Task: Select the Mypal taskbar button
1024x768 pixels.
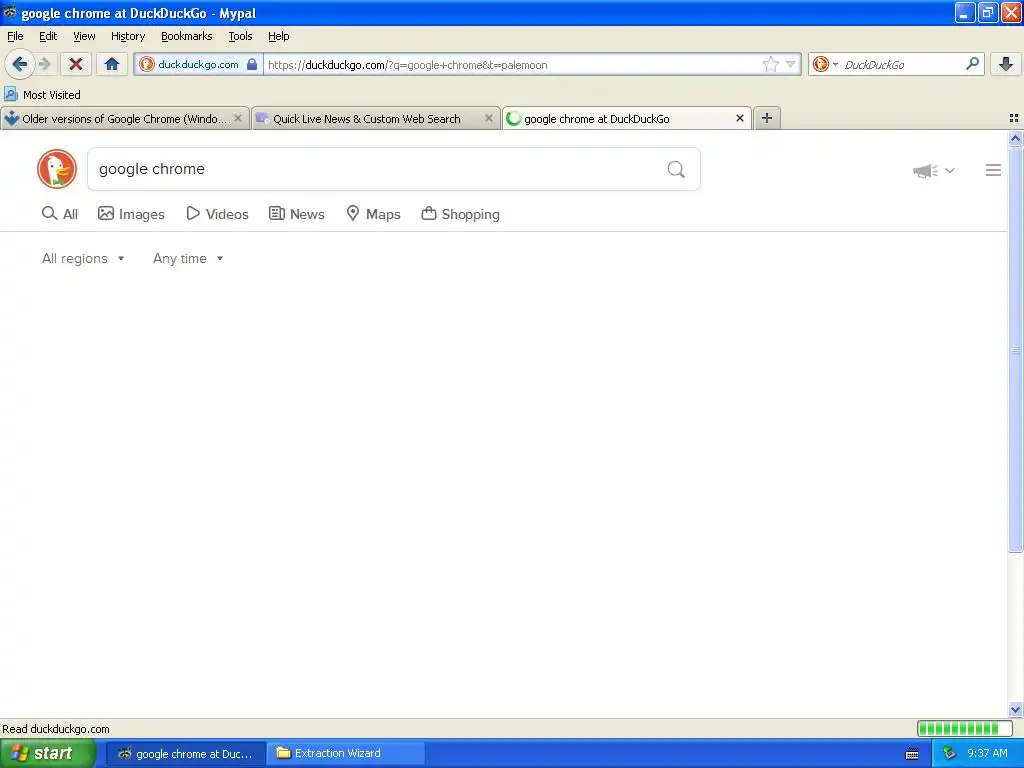Action: [185, 753]
